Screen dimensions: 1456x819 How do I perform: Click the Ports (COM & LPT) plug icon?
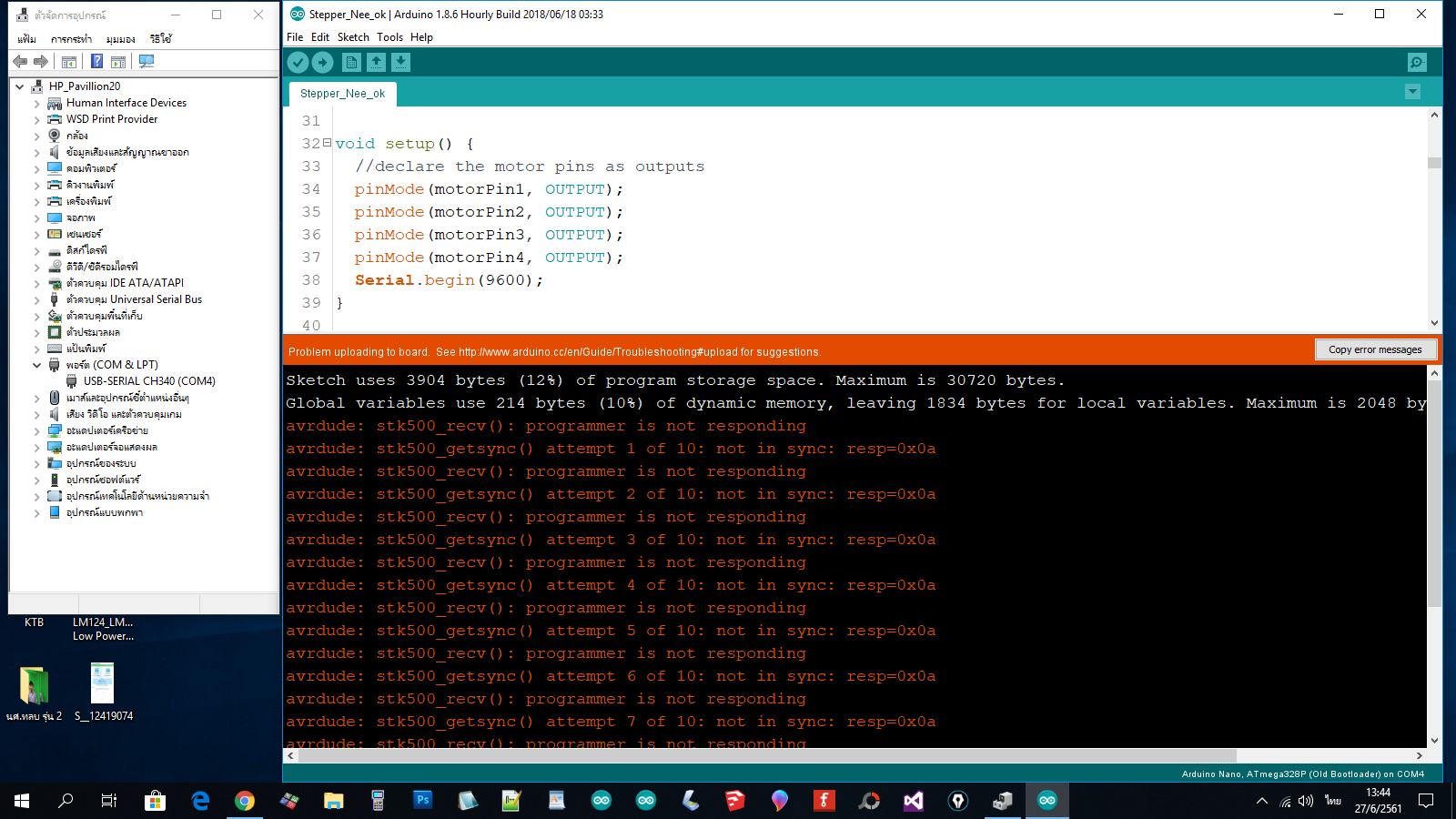(x=55, y=365)
